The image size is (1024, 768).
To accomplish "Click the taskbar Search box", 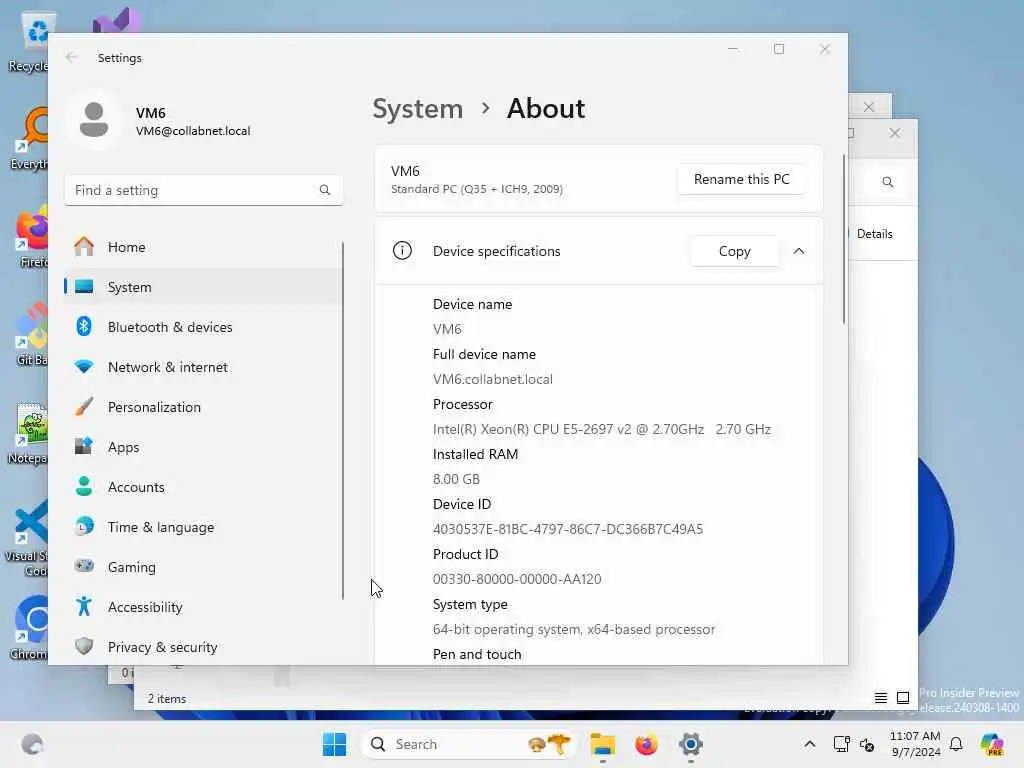I will (468, 744).
